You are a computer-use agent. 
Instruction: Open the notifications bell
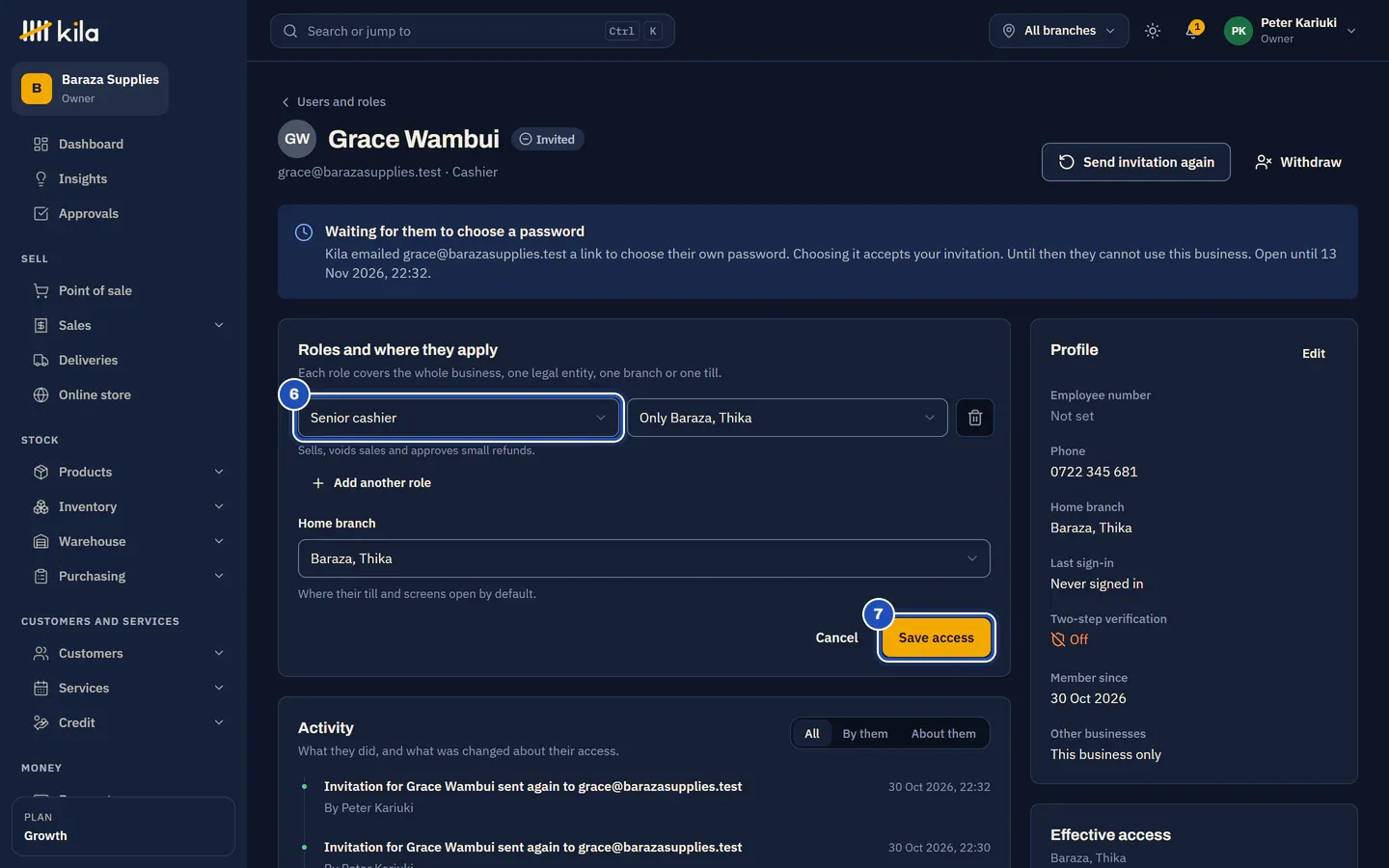1193,31
